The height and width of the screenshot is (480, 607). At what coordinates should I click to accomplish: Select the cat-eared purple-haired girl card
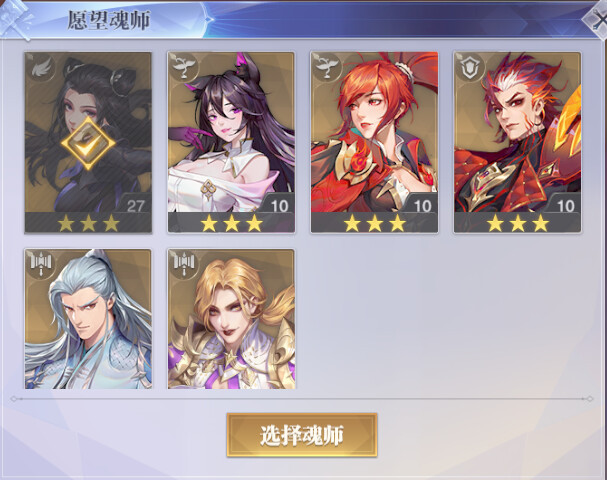pyautogui.click(x=231, y=142)
